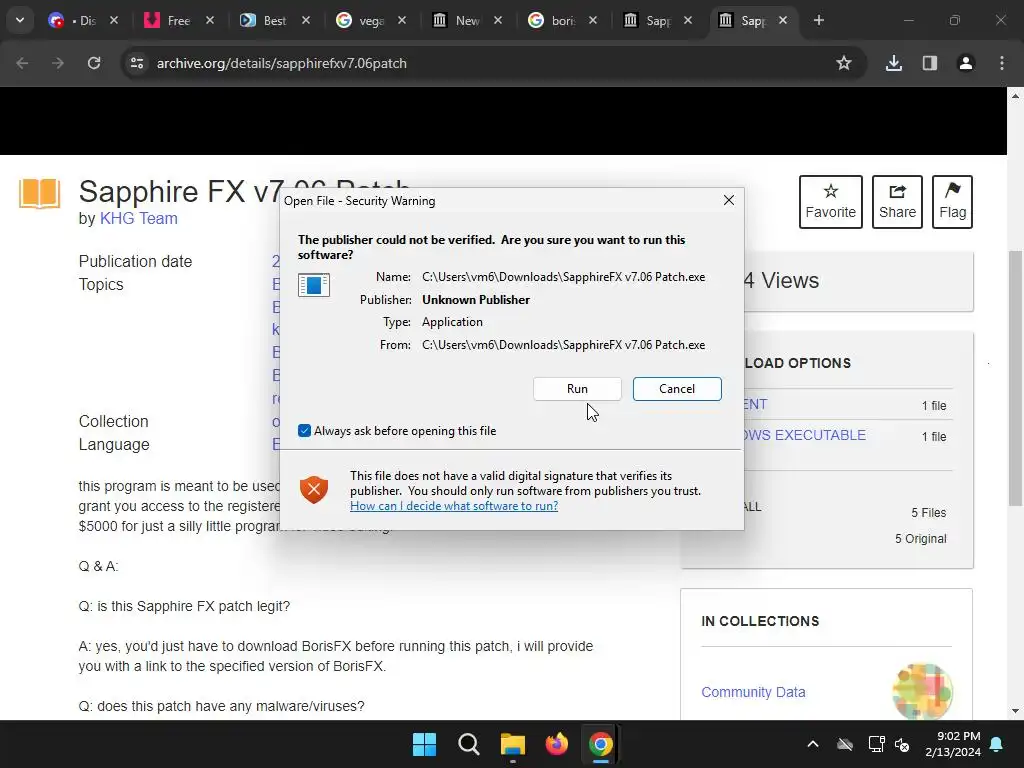Open Chrome three-dot menu

click(x=1002, y=63)
